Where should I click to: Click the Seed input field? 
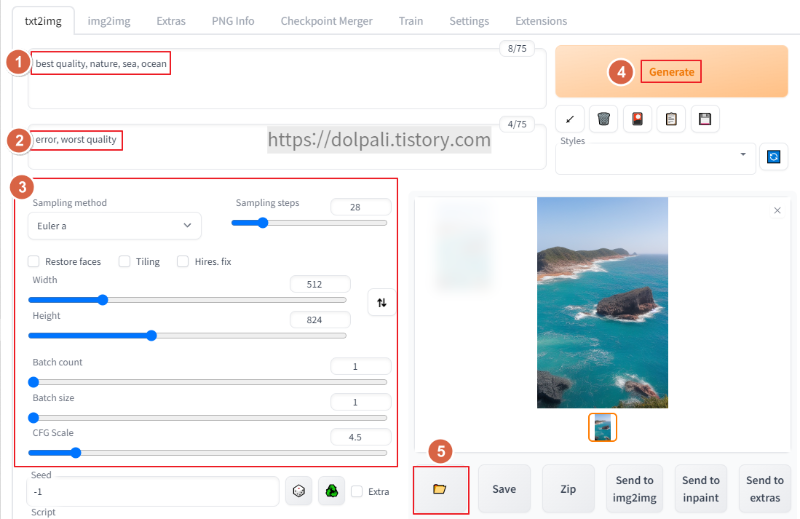[x=153, y=491]
